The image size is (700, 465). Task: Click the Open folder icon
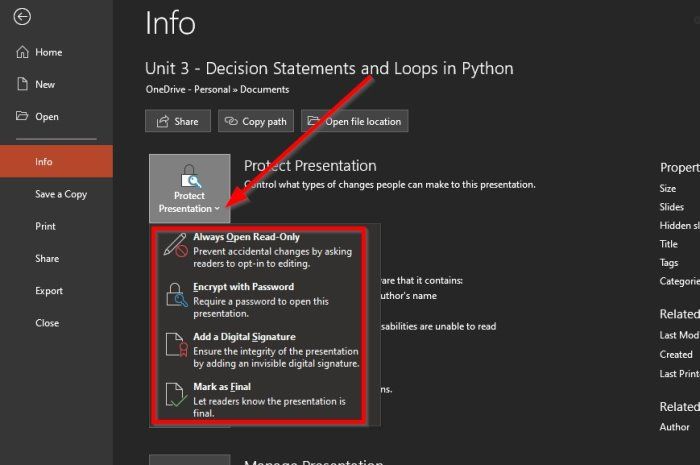click(22, 116)
